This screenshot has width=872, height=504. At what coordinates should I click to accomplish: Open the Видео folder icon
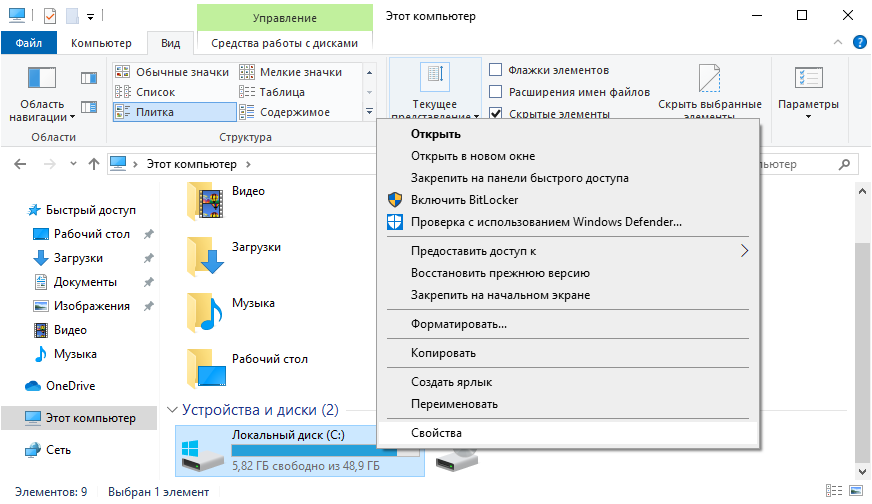point(207,202)
